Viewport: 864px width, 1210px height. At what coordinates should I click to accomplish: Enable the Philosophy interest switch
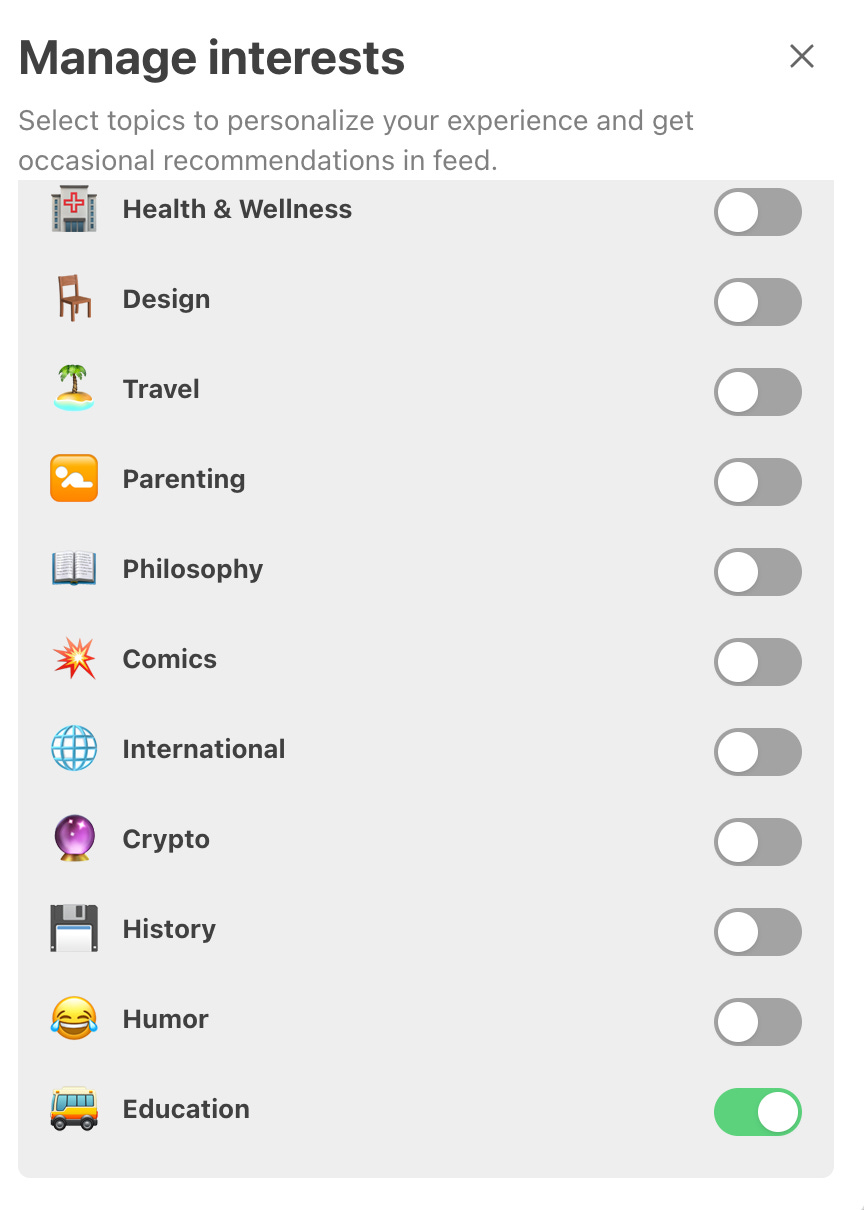click(x=758, y=572)
